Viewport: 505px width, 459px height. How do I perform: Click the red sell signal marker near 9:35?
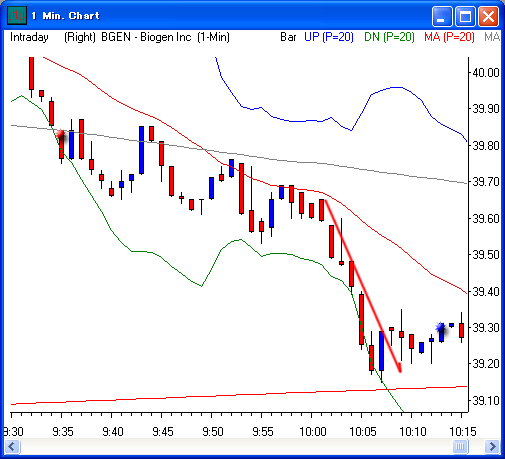coord(61,135)
